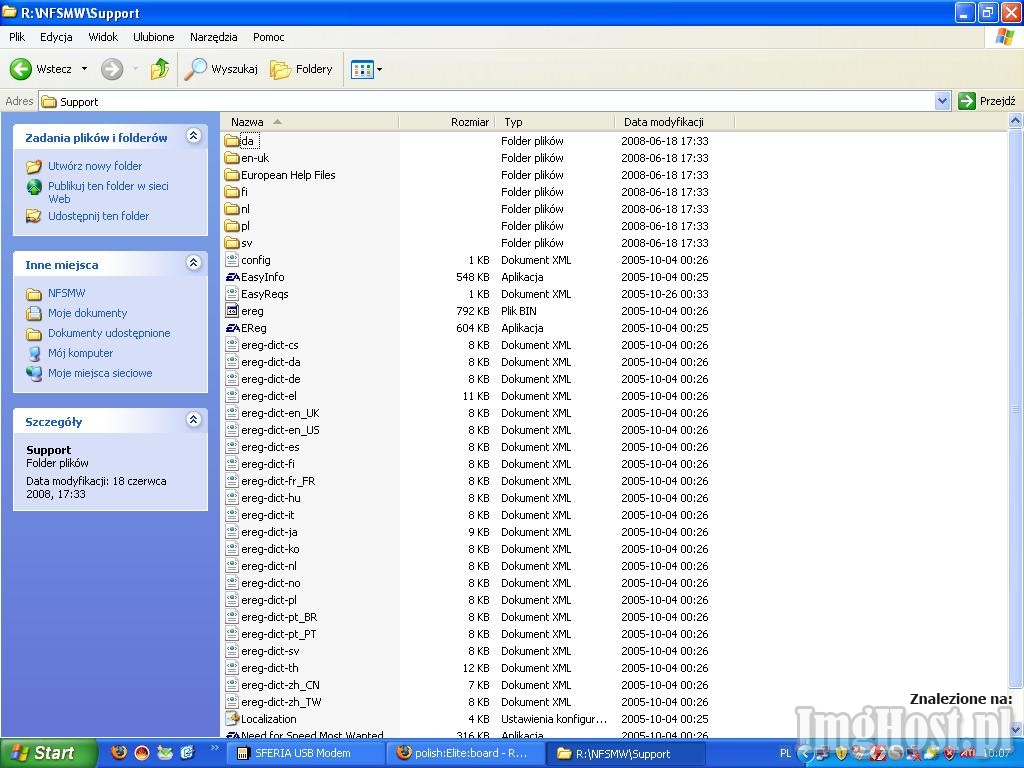Switch to polish:Elite:board taskbar button
1024x768 pixels.
(465, 753)
